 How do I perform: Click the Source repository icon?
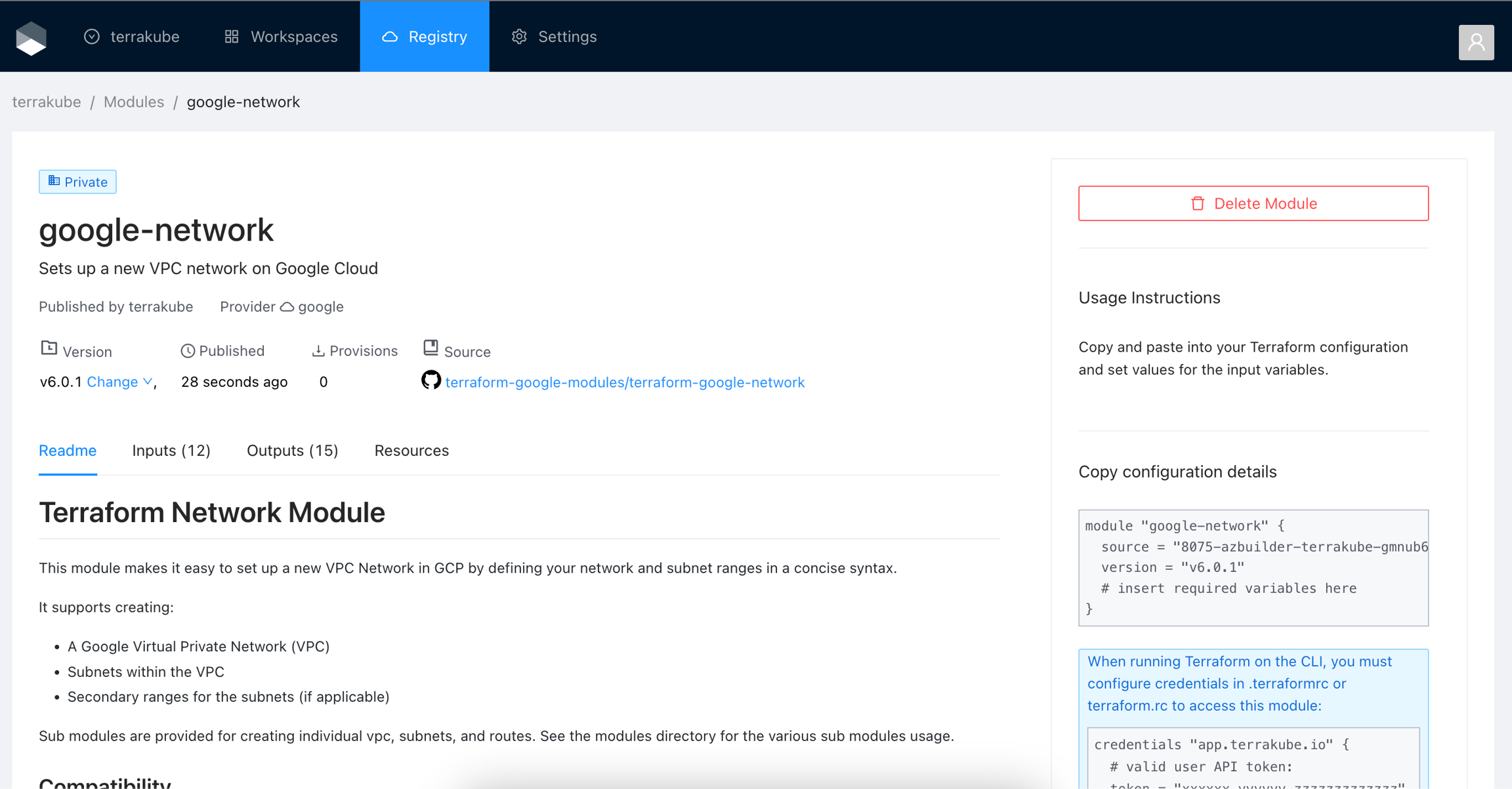pos(430,348)
